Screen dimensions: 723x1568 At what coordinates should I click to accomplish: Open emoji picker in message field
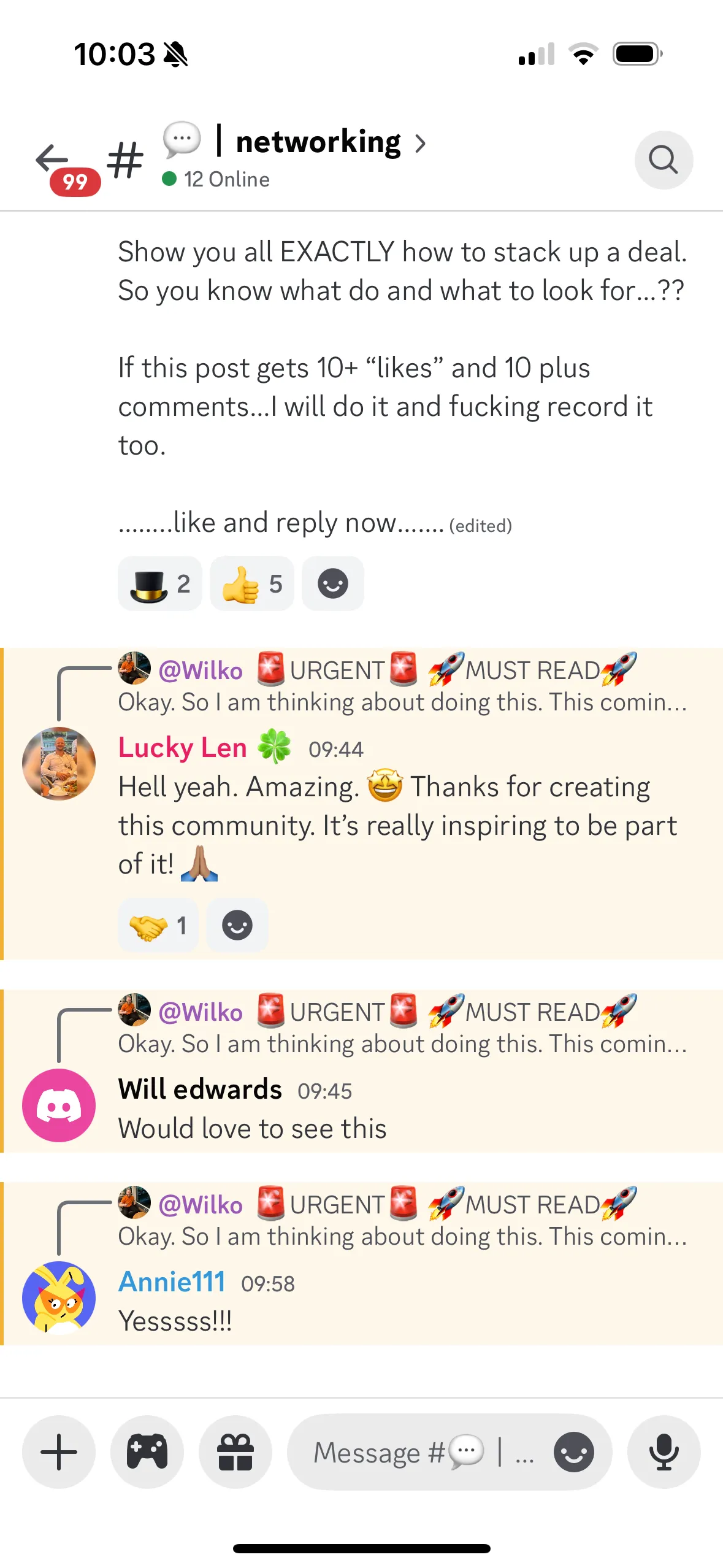click(x=573, y=1452)
